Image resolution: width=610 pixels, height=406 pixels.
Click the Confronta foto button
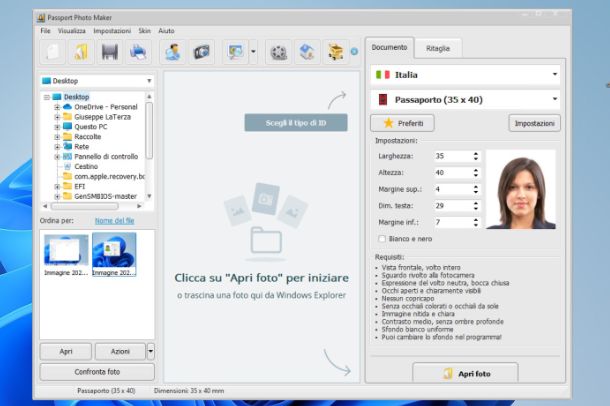(97, 372)
